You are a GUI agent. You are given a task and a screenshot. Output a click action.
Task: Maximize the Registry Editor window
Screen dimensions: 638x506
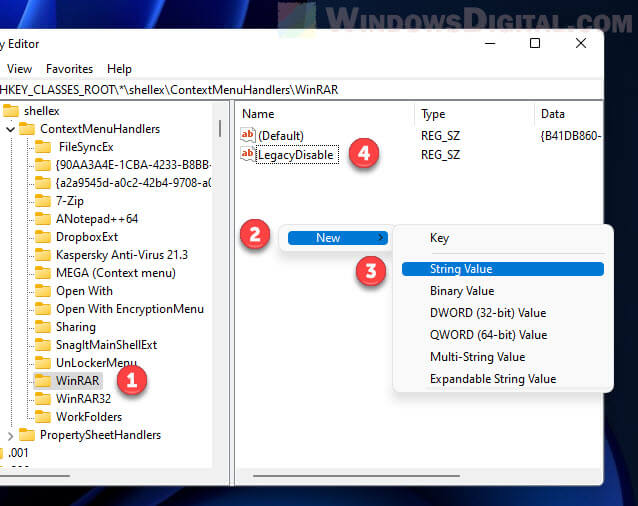coord(535,43)
